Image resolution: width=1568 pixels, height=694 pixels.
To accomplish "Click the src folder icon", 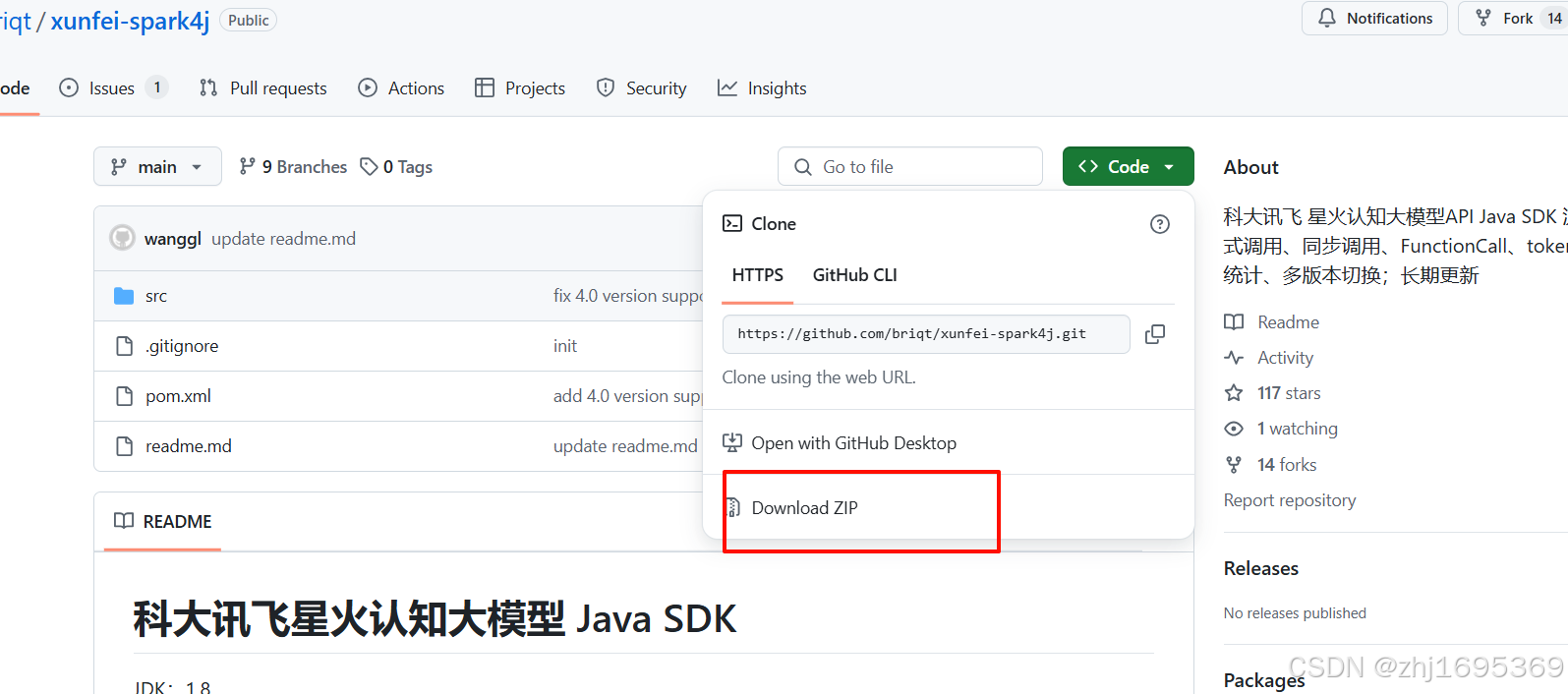I will 124,296.
